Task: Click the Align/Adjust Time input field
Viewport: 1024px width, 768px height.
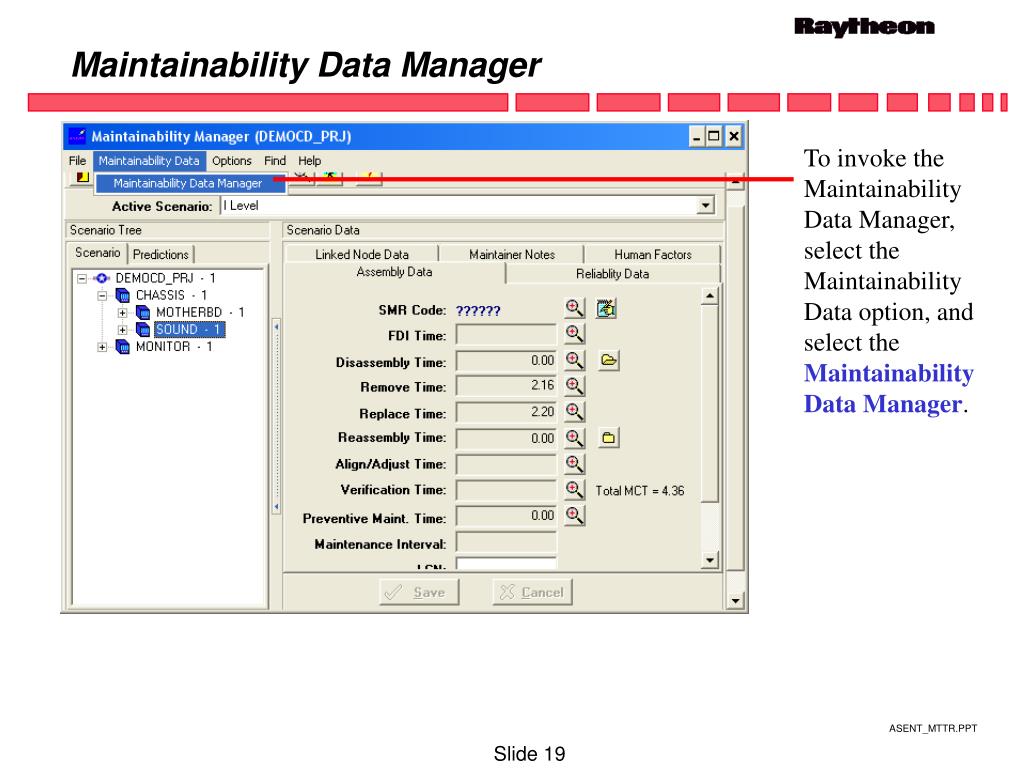Action: (x=506, y=464)
